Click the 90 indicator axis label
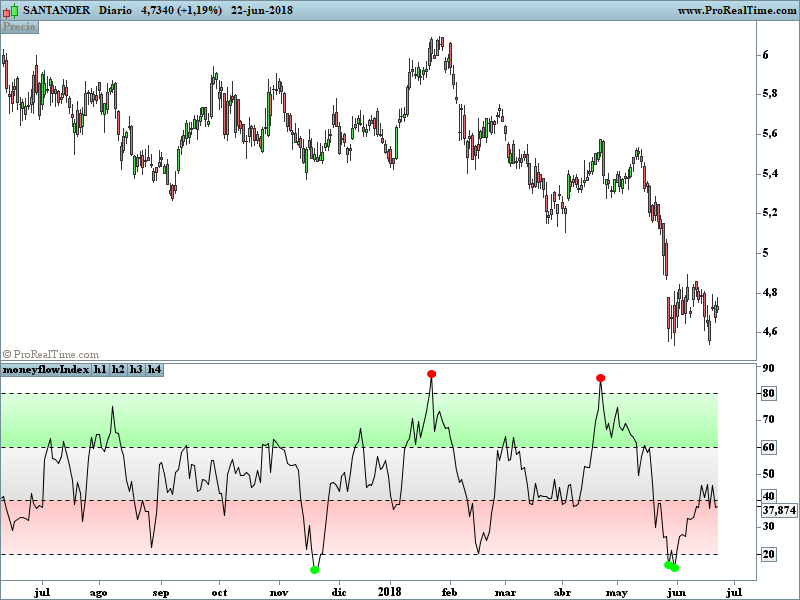This screenshot has height=600, width=800. [x=768, y=368]
